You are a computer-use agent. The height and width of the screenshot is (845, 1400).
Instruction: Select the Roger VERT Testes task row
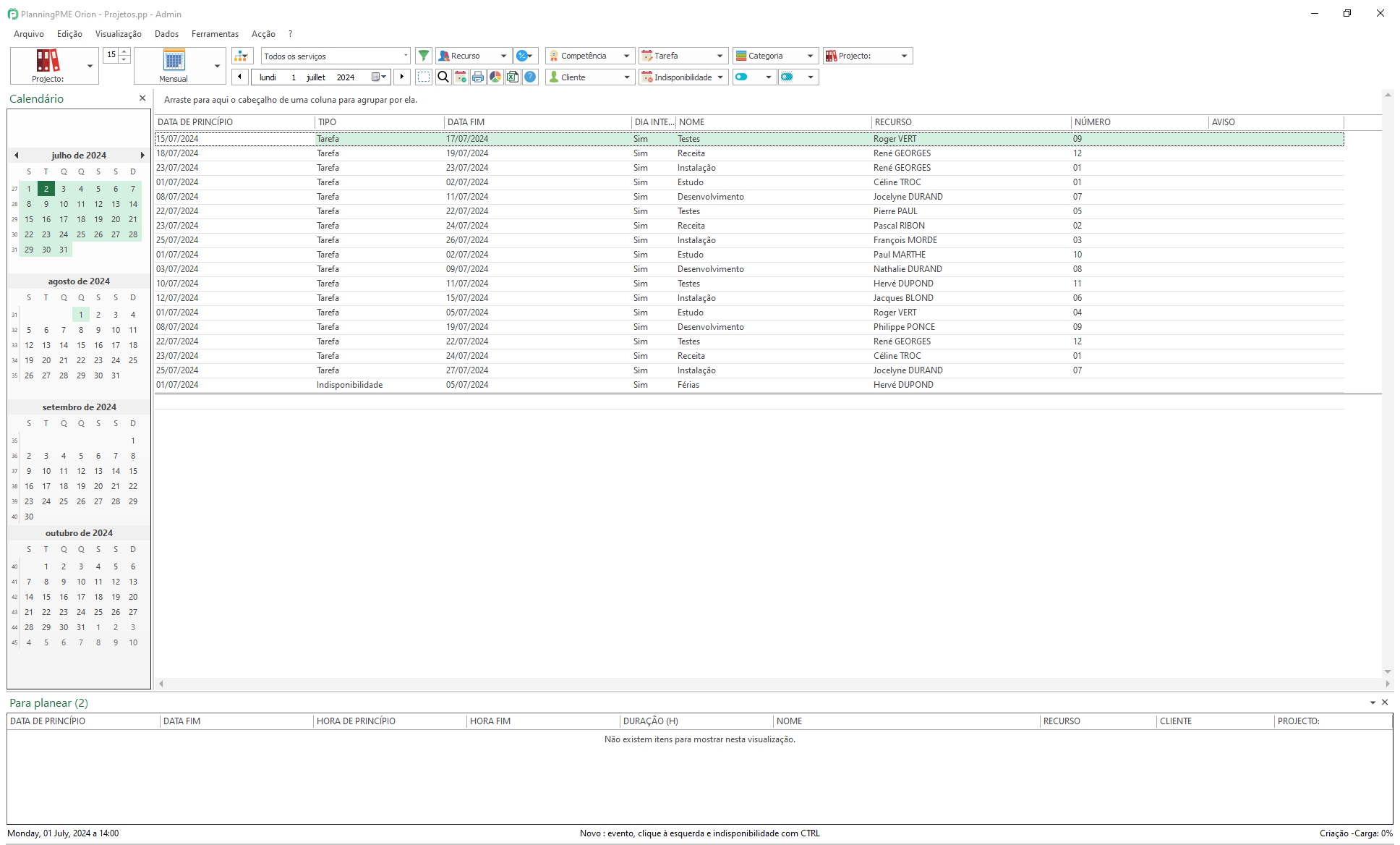point(749,139)
